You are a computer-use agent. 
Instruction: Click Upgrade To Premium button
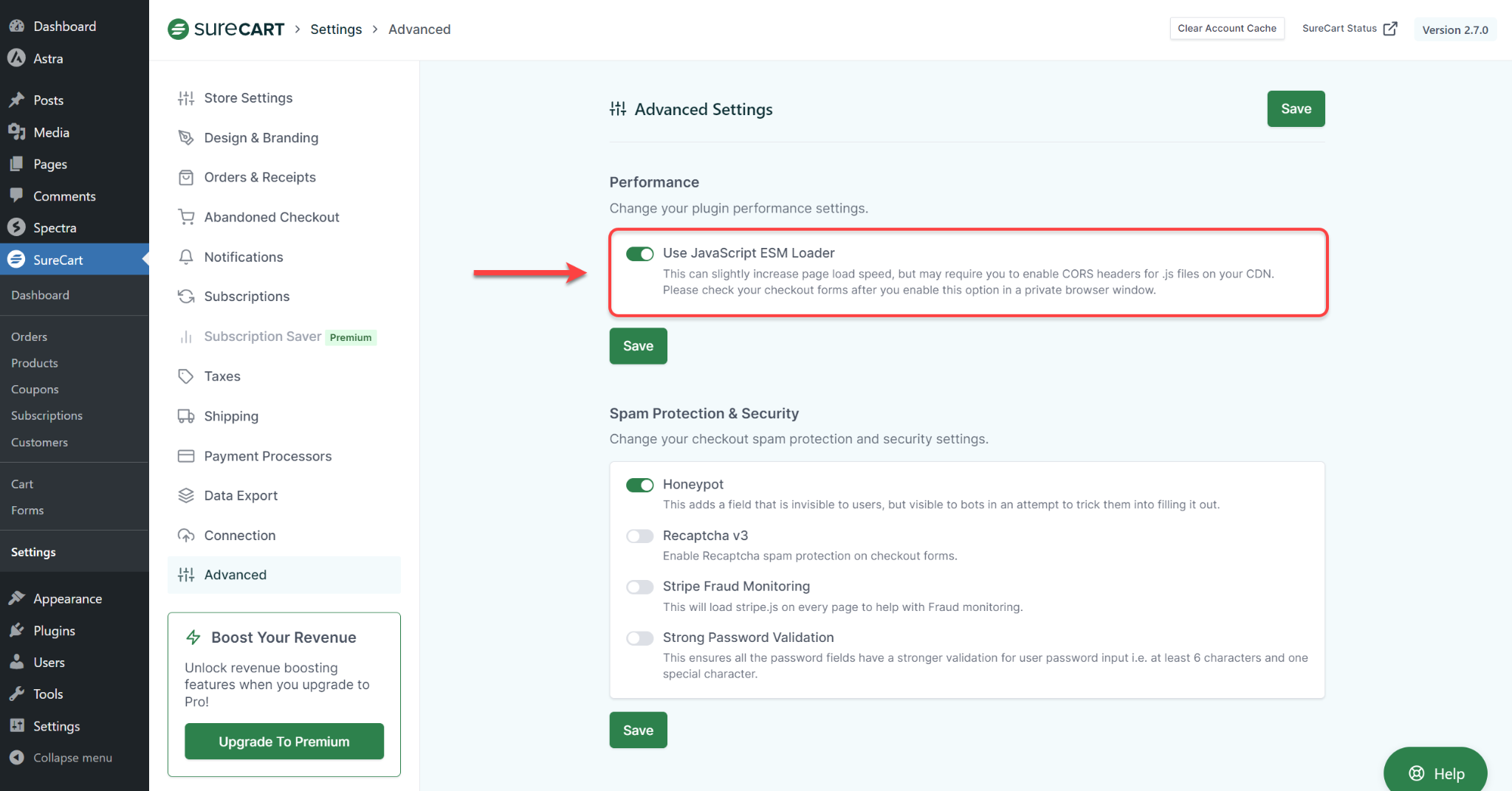(x=284, y=742)
